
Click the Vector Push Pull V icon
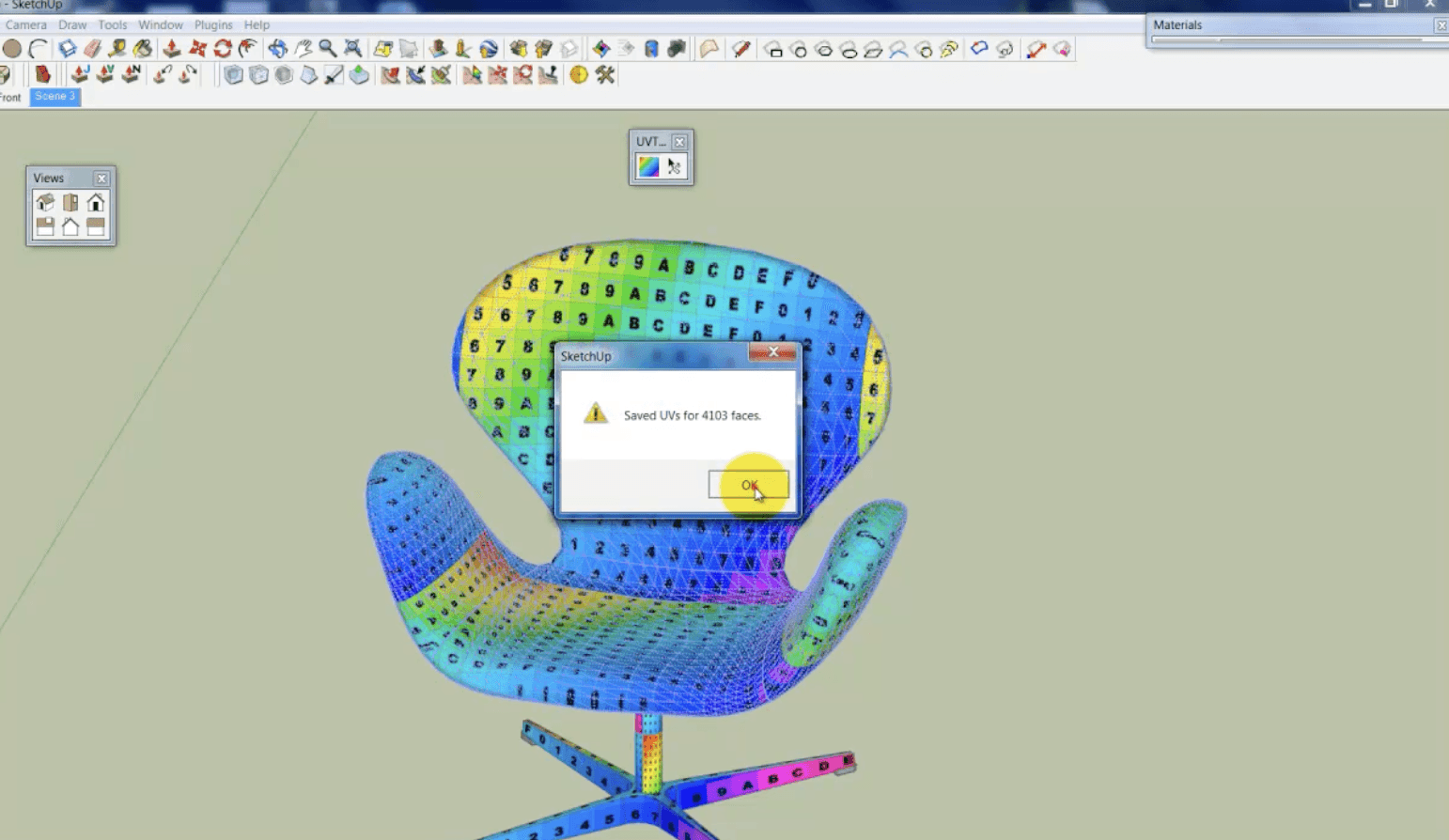coord(105,75)
